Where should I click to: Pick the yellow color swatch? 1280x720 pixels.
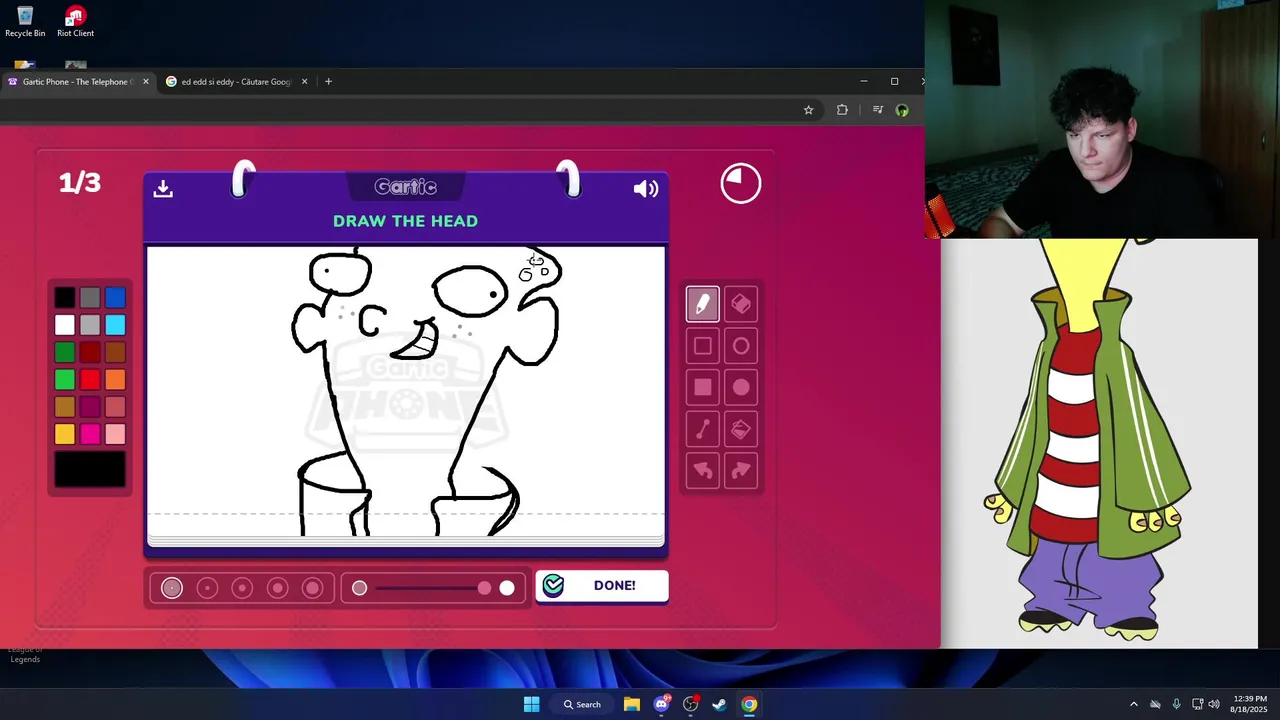[65, 434]
